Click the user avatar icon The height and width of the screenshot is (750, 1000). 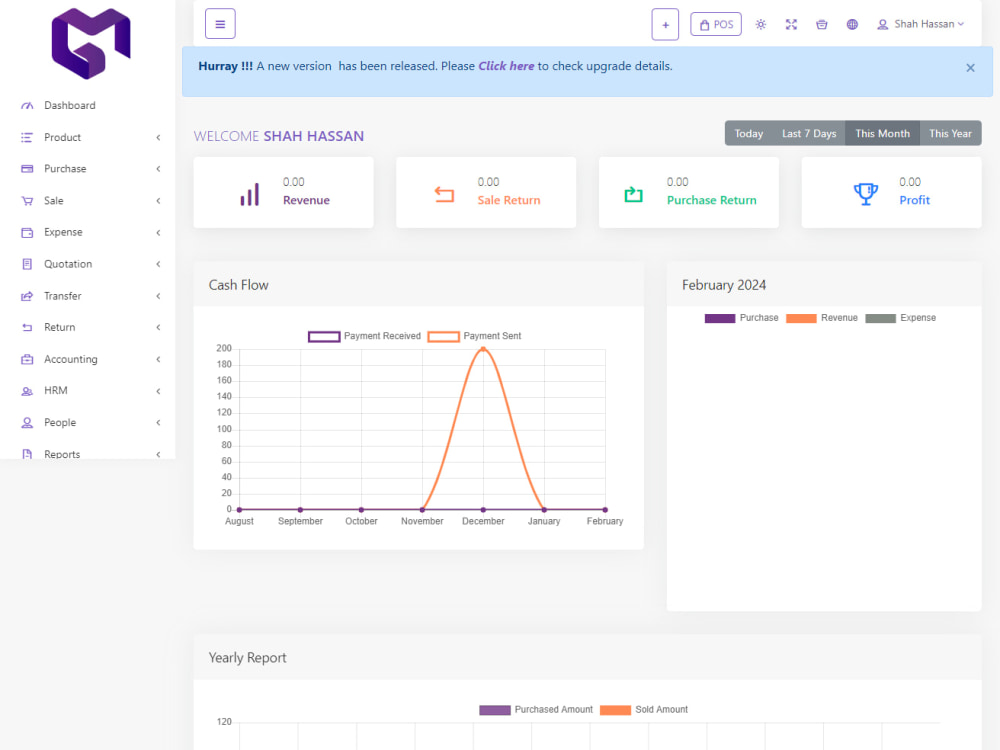(x=883, y=24)
